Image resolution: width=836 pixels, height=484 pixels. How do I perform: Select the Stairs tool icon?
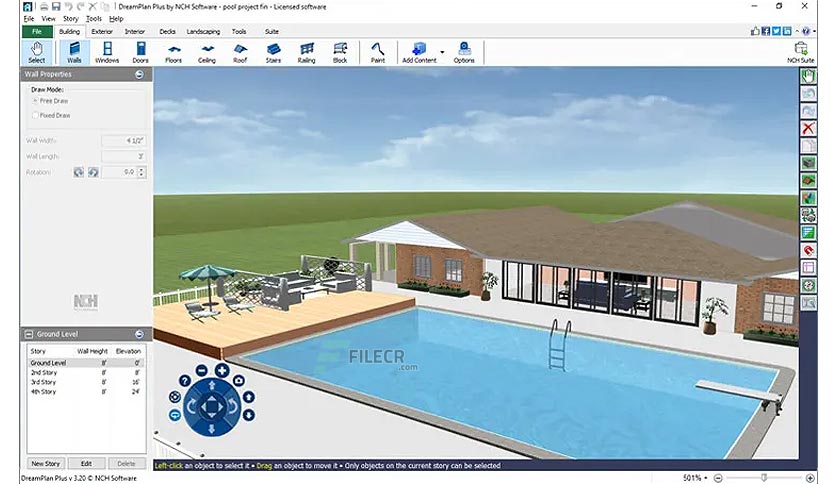tap(273, 52)
